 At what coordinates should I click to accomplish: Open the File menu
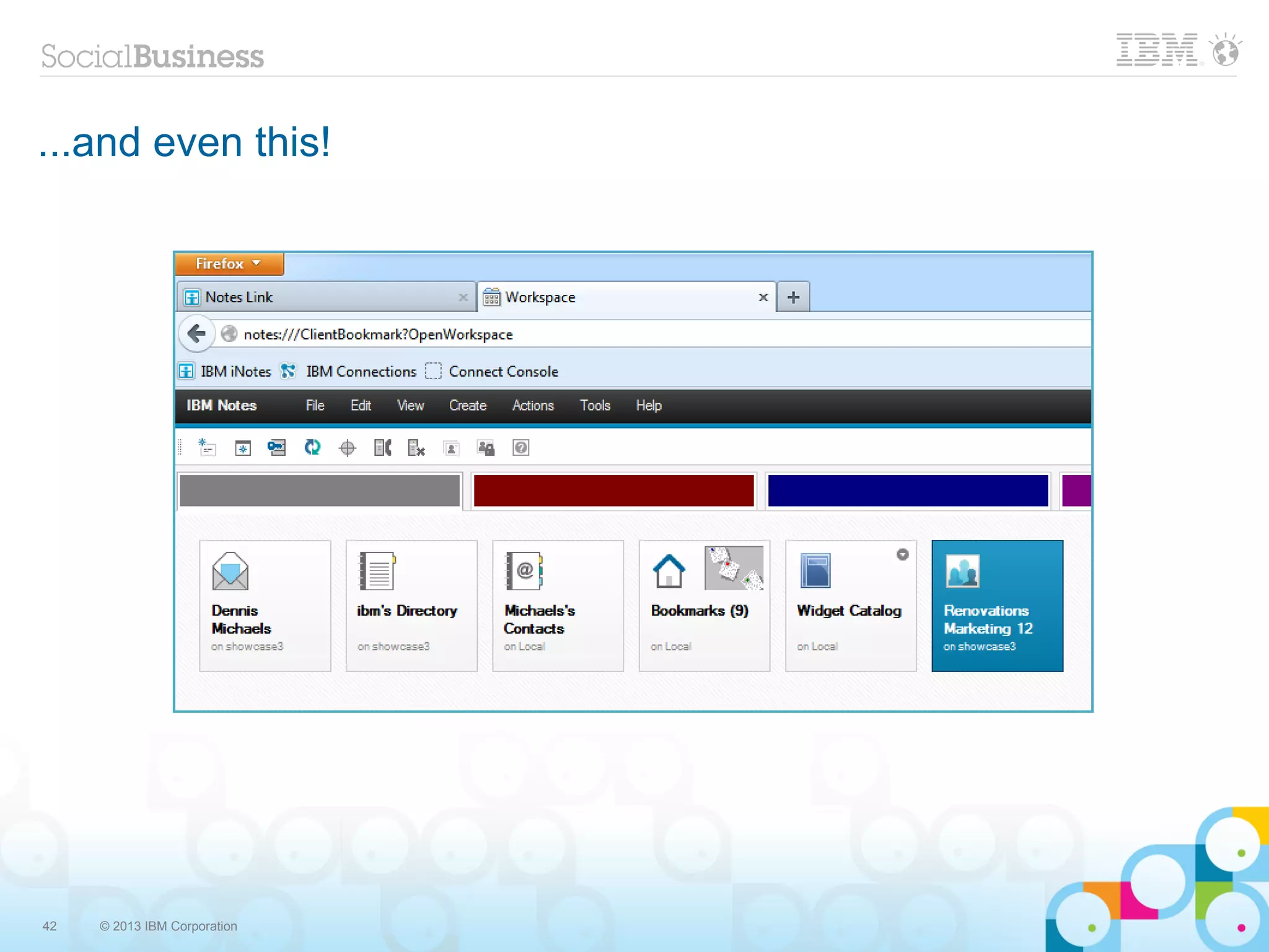tap(315, 405)
